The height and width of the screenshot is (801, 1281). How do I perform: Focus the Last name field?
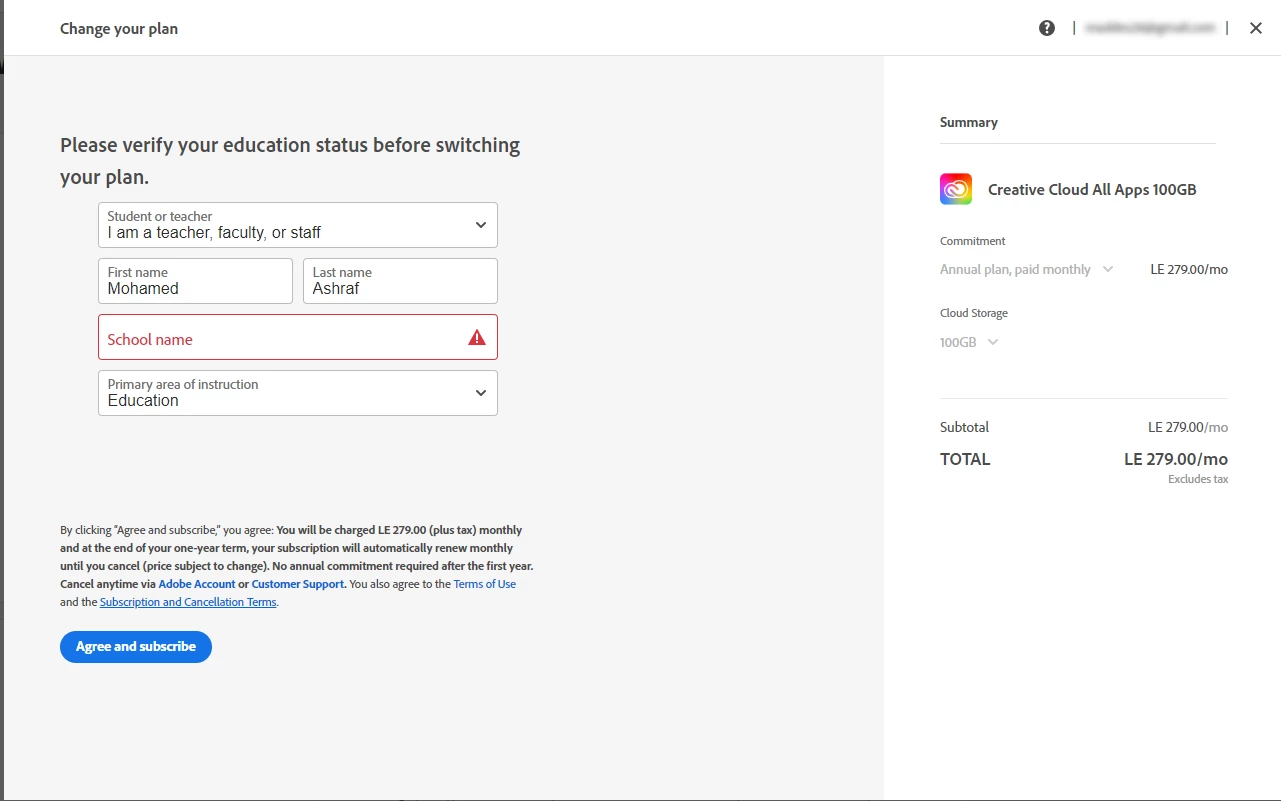(x=400, y=281)
